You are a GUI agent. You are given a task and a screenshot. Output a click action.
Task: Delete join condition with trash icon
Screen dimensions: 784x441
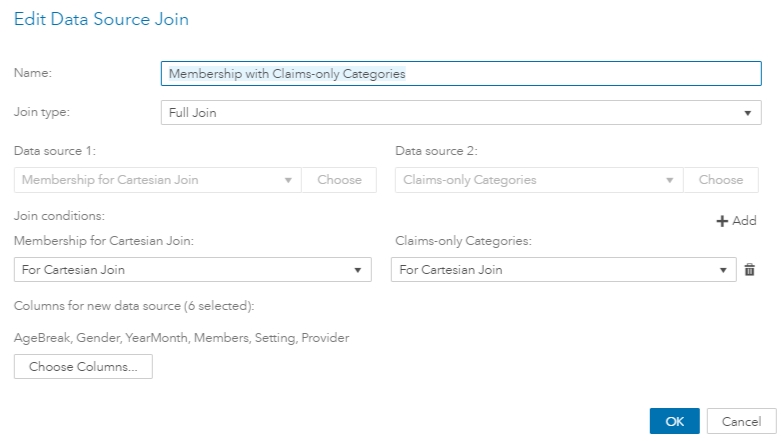point(750,270)
